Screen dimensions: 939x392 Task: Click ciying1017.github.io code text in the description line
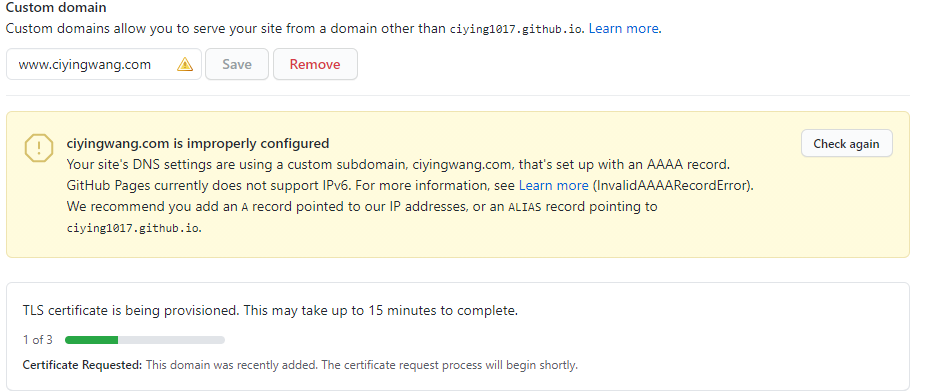[516, 29]
